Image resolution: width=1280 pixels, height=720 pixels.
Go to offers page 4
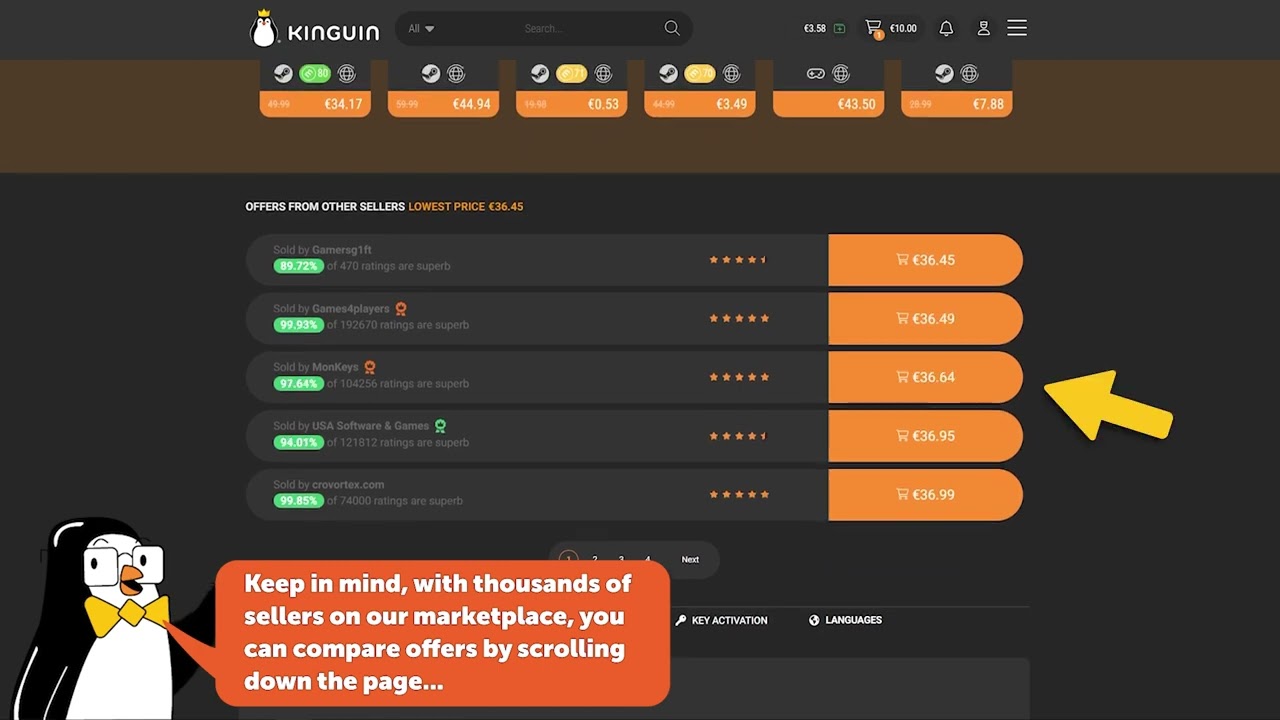pyautogui.click(x=647, y=559)
